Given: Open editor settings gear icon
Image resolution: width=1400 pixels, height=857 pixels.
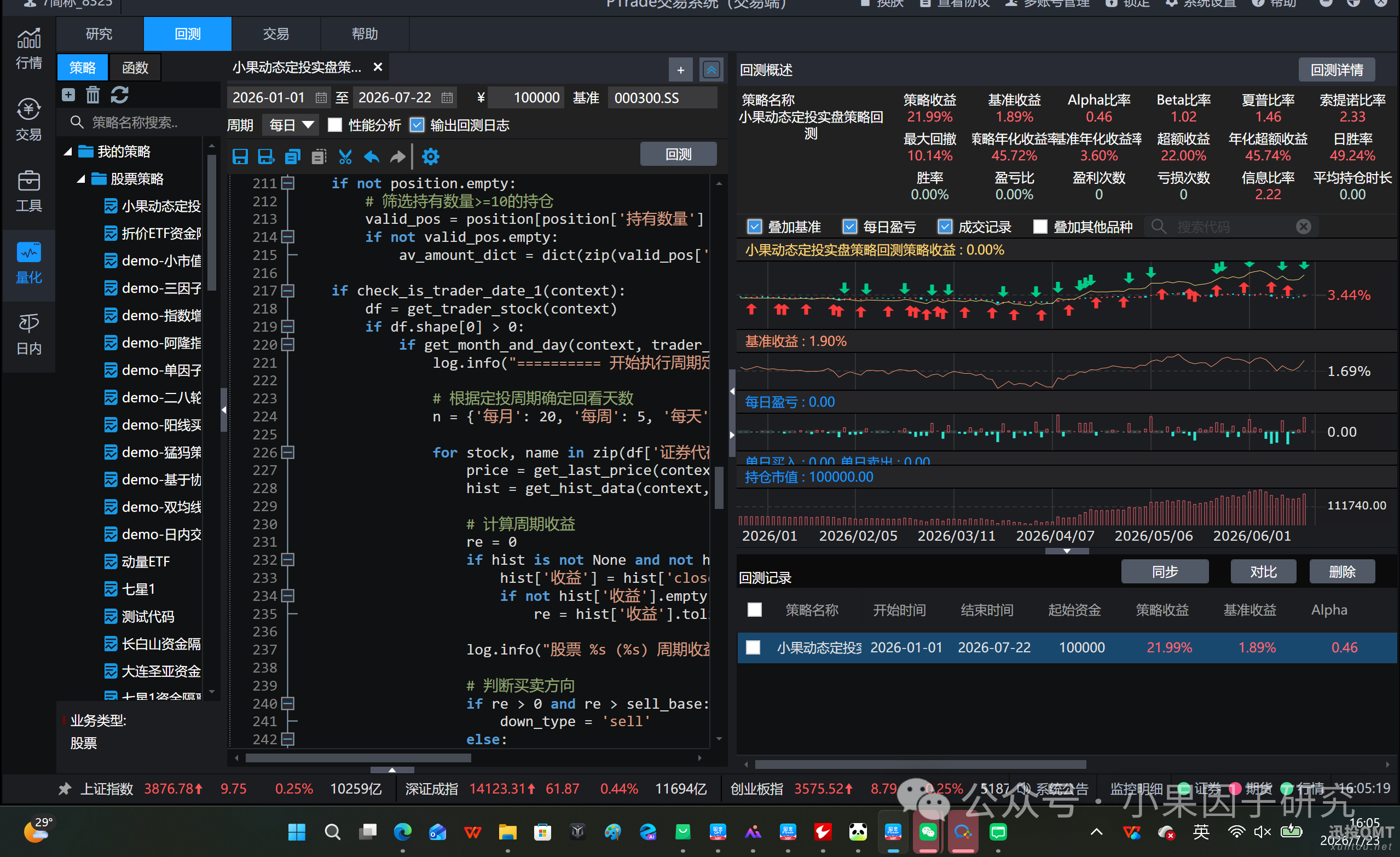Looking at the screenshot, I should click(431, 157).
